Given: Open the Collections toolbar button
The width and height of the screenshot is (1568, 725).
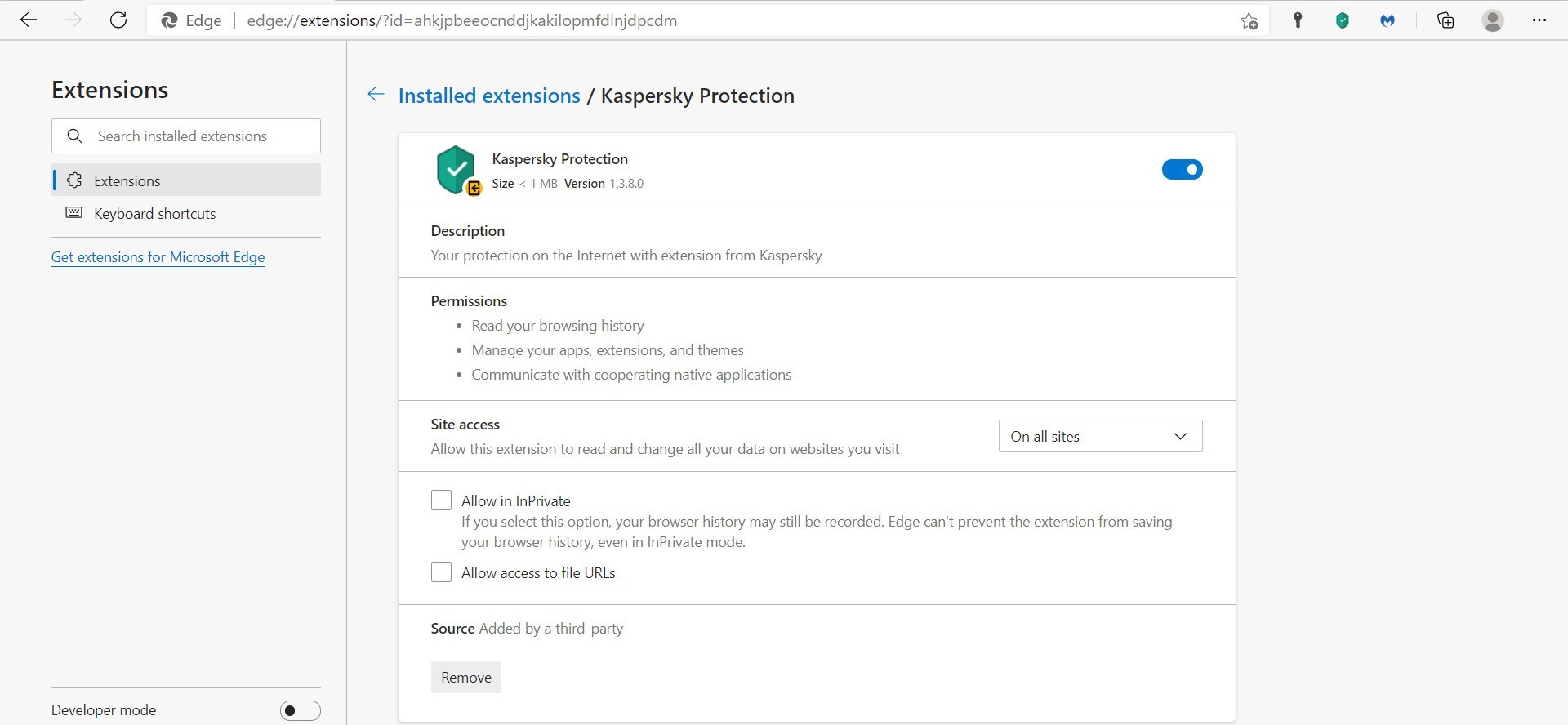Looking at the screenshot, I should pos(1445,21).
